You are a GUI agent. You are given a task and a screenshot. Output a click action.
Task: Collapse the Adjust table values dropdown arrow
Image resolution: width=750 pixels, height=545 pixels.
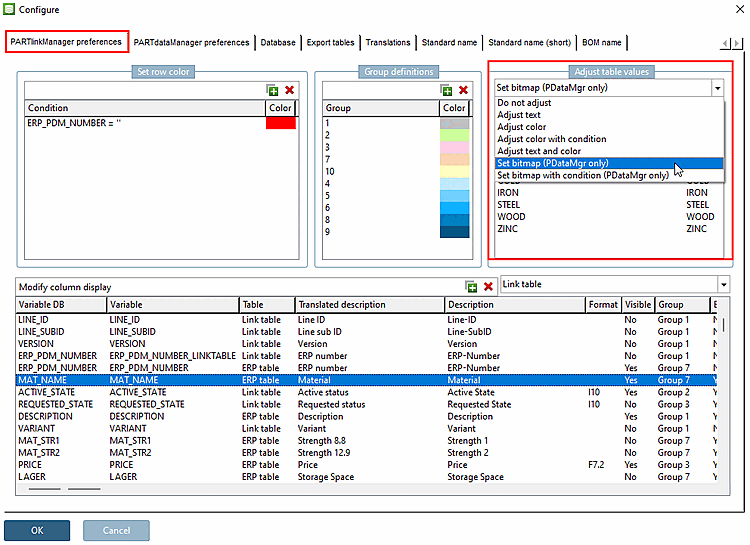717,88
